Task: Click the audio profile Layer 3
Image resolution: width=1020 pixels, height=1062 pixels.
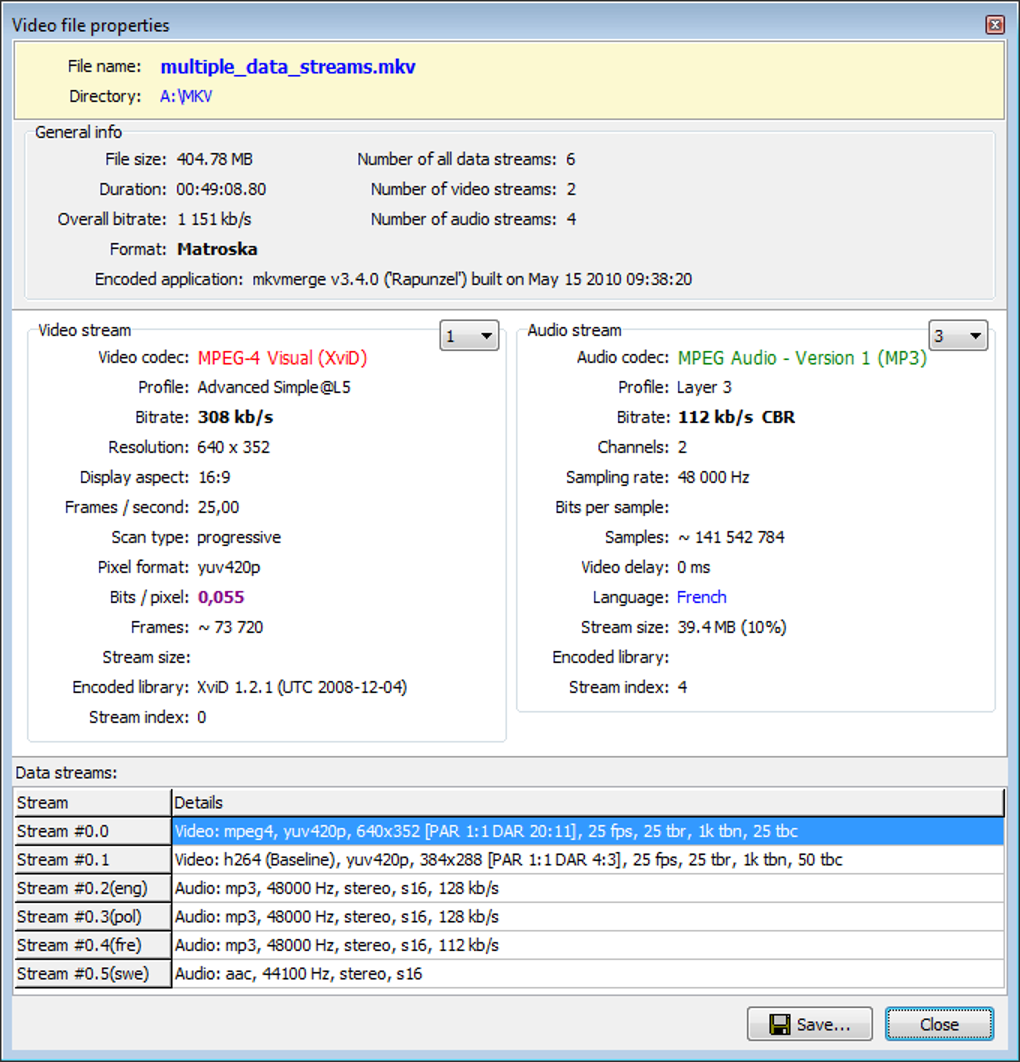Action: tap(704, 387)
